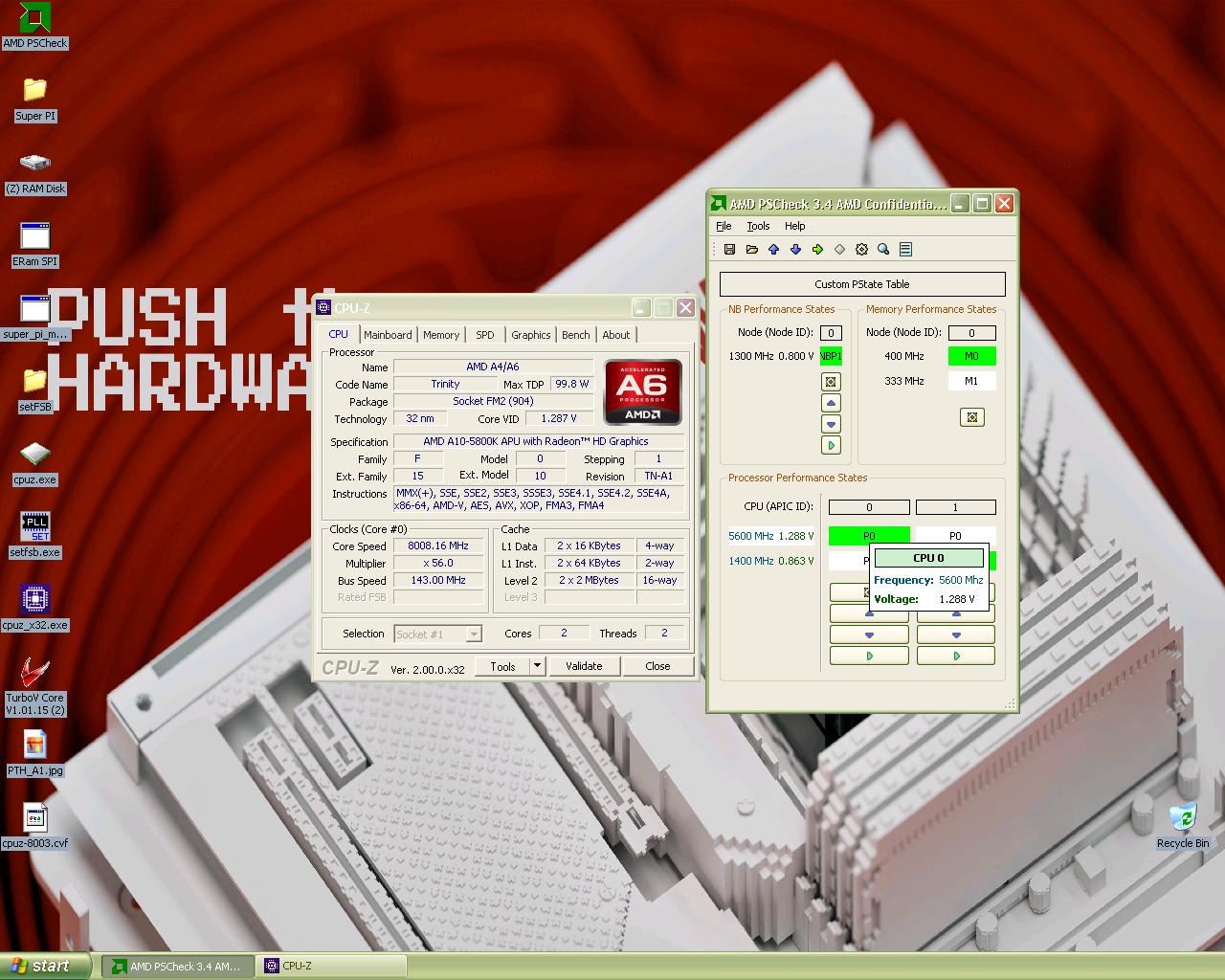Click the list/log icon in PSCheck toolbar
The height and width of the screenshot is (980, 1225).
[x=905, y=250]
